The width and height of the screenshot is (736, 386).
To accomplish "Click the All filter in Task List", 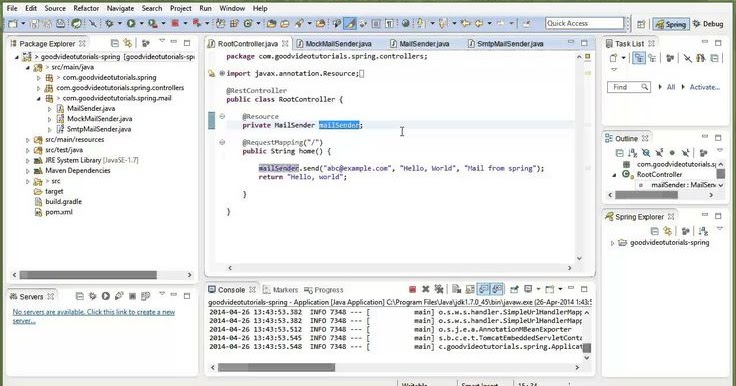I will click(x=671, y=87).
